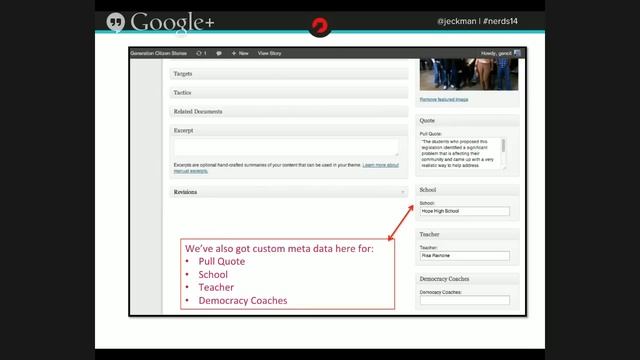The image size is (640, 360).
Task: Expand the Related Documents meta box
Action: point(289,111)
